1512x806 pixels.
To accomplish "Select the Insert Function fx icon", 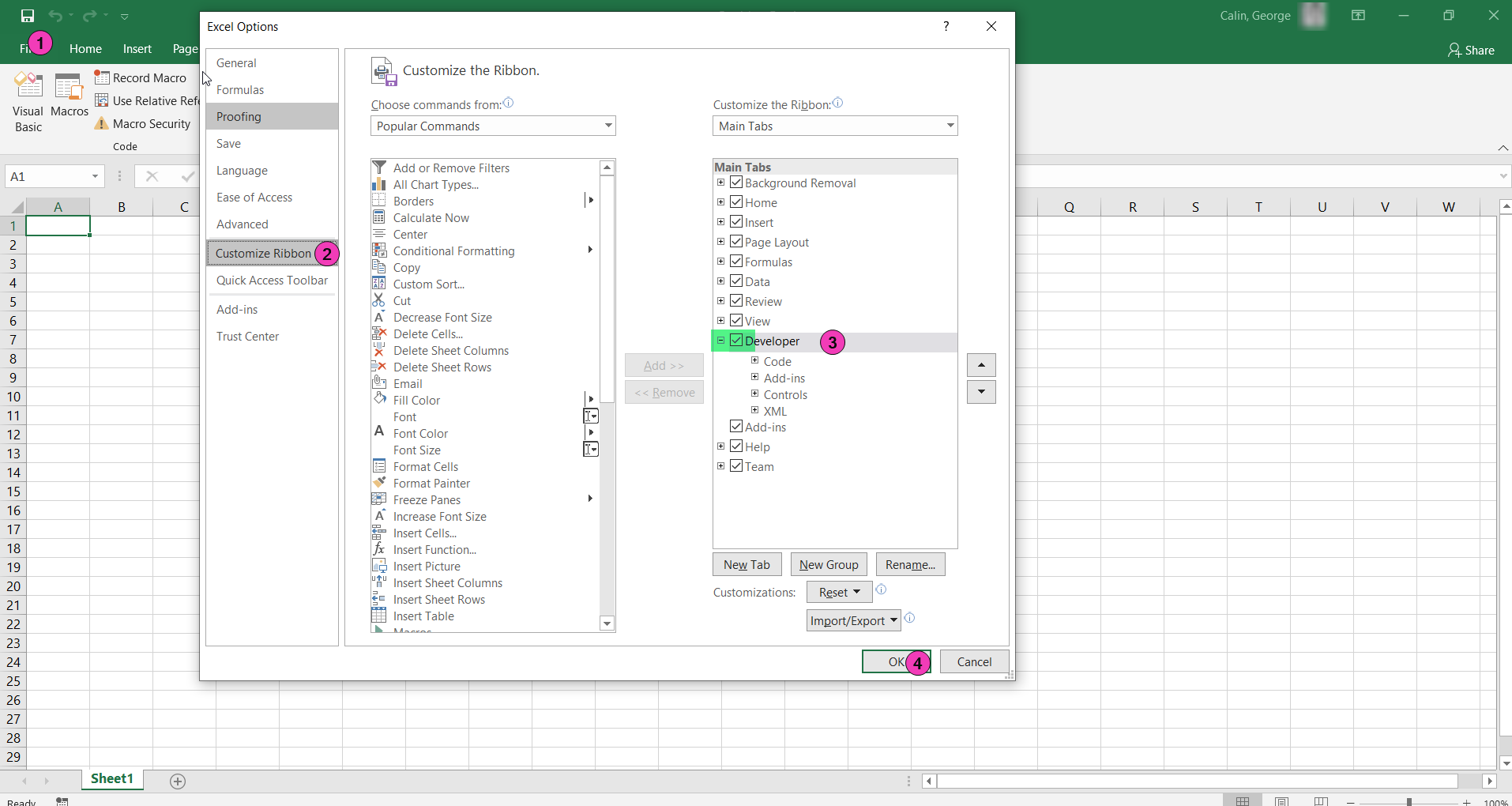I will point(379,549).
